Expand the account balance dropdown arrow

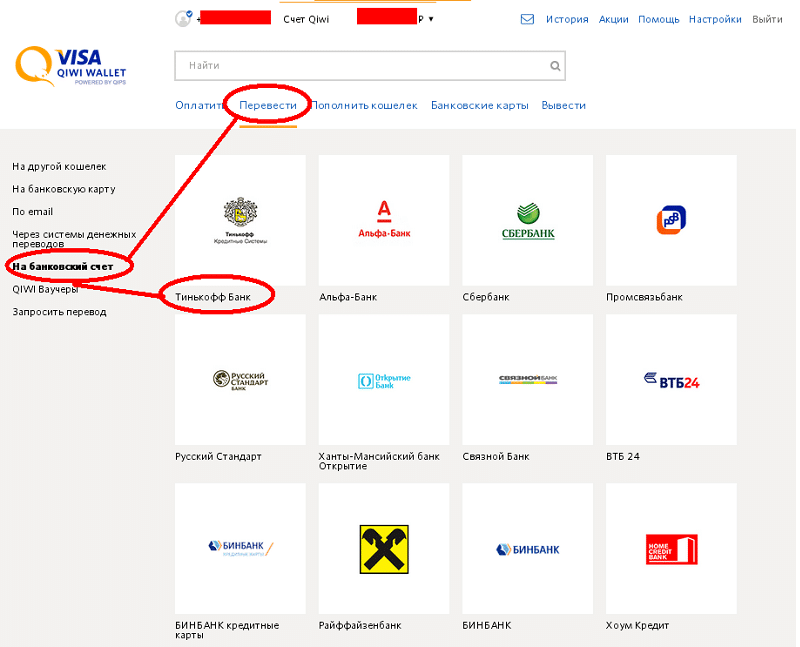pos(431,19)
